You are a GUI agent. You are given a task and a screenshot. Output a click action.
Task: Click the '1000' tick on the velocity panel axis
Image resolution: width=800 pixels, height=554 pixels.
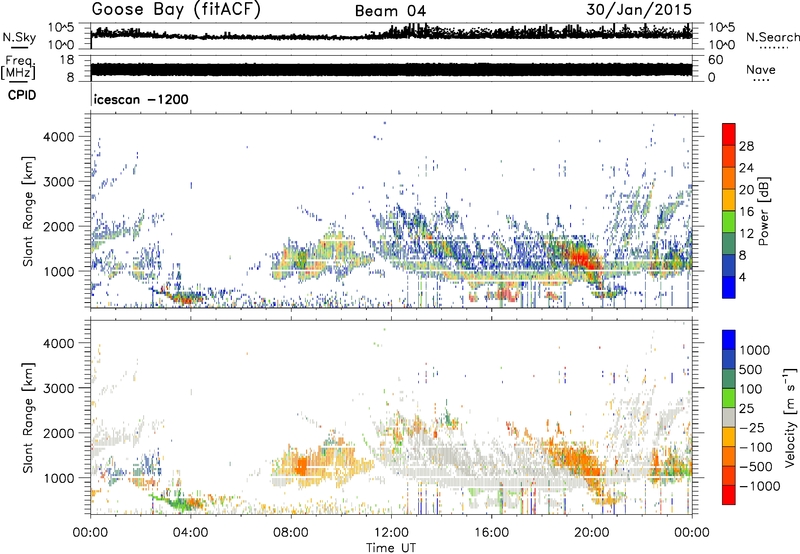[x=59, y=478]
